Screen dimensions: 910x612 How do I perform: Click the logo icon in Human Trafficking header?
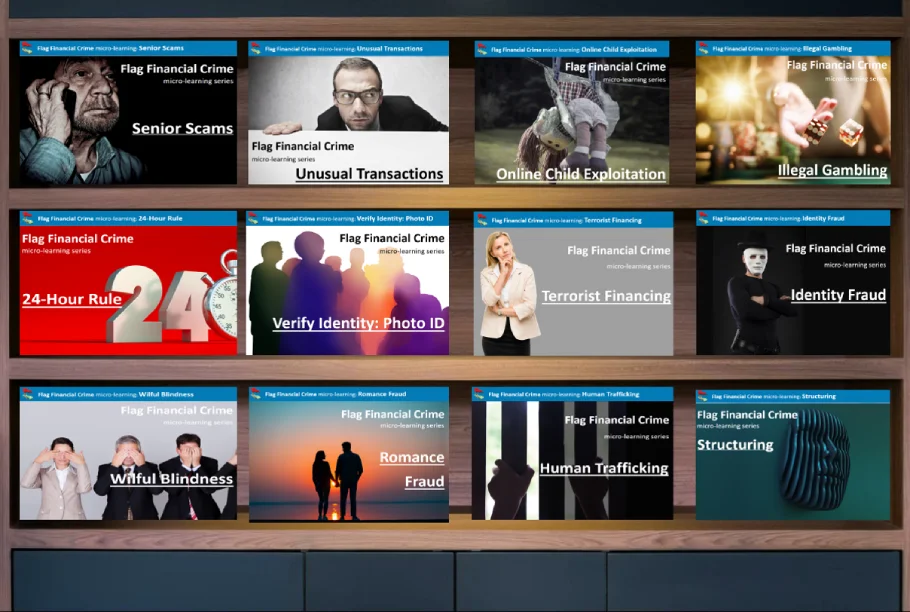pyautogui.click(x=480, y=394)
